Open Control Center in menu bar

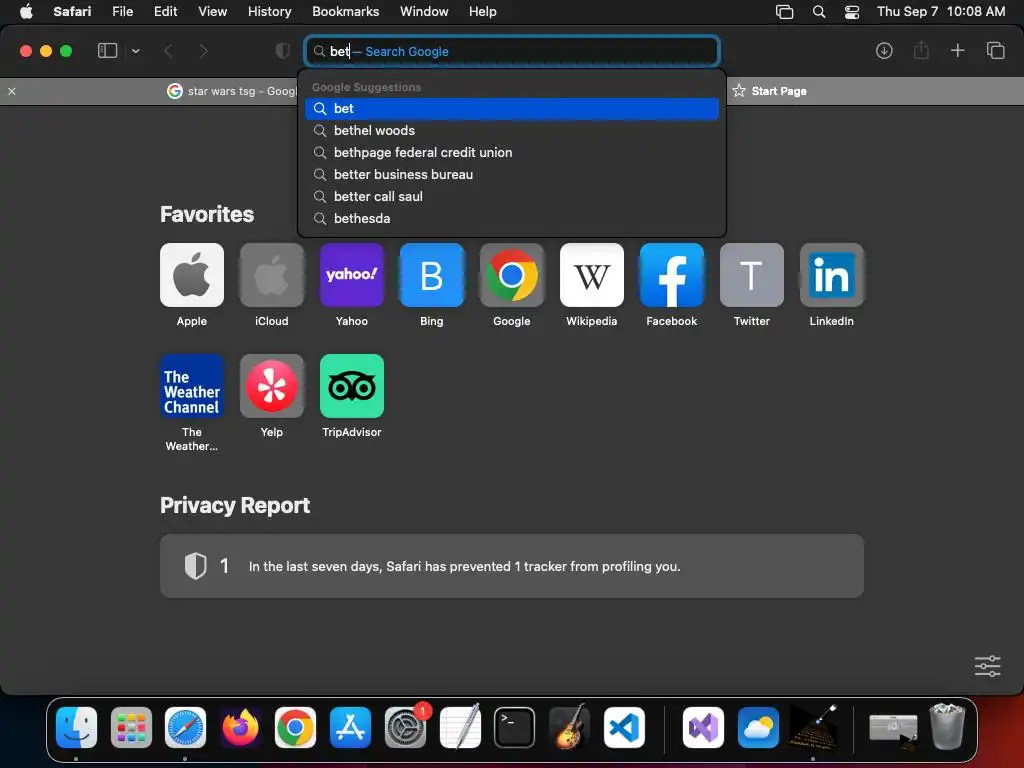852,12
